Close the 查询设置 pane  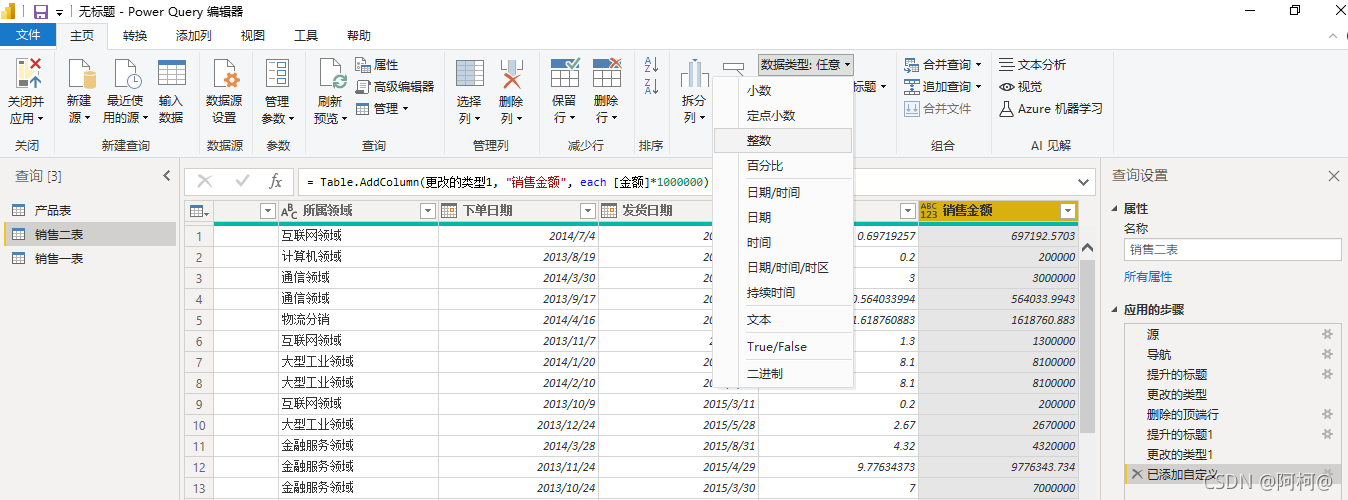(x=1333, y=176)
